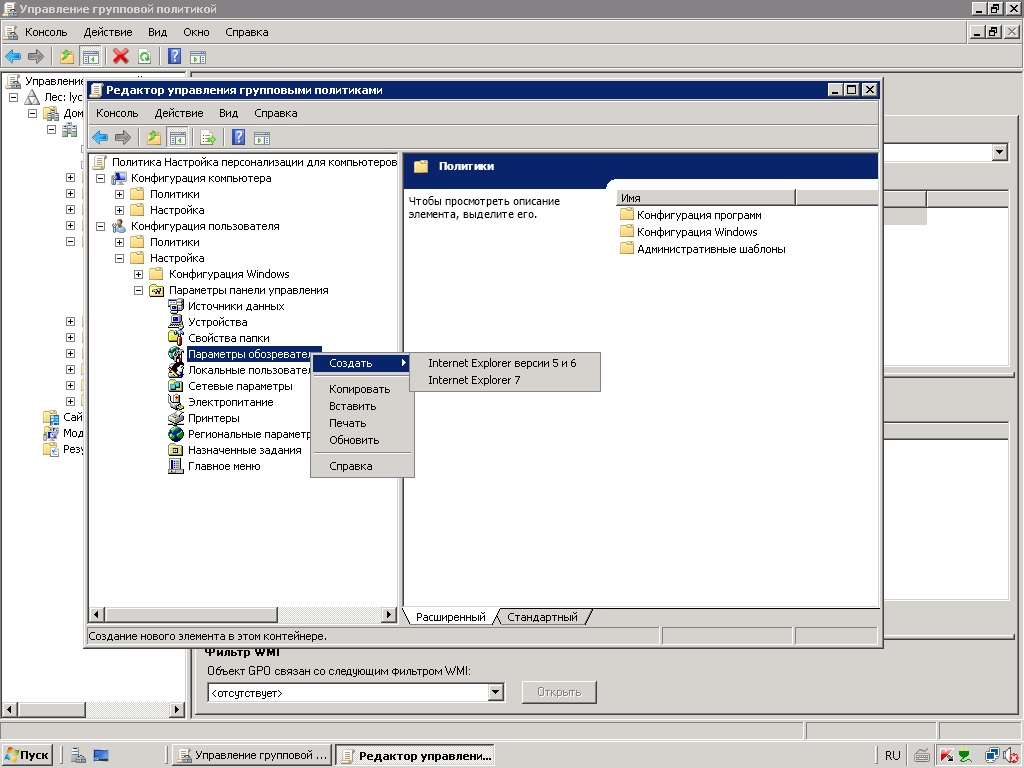Select the Принтеры icon in tree
Screen dimensions: 1024x768
176,418
